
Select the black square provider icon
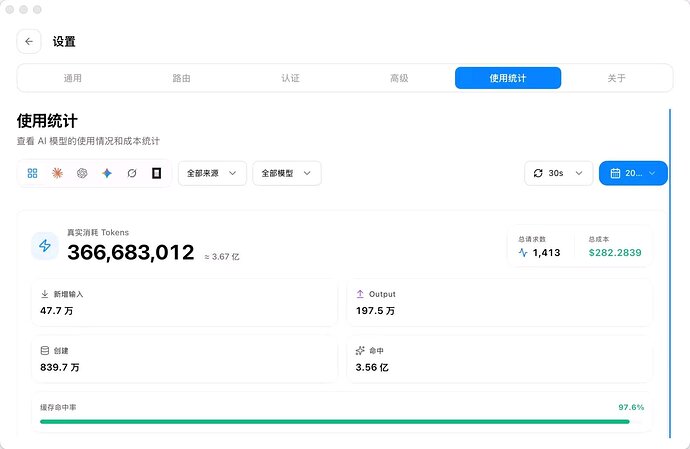click(x=156, y=173)
